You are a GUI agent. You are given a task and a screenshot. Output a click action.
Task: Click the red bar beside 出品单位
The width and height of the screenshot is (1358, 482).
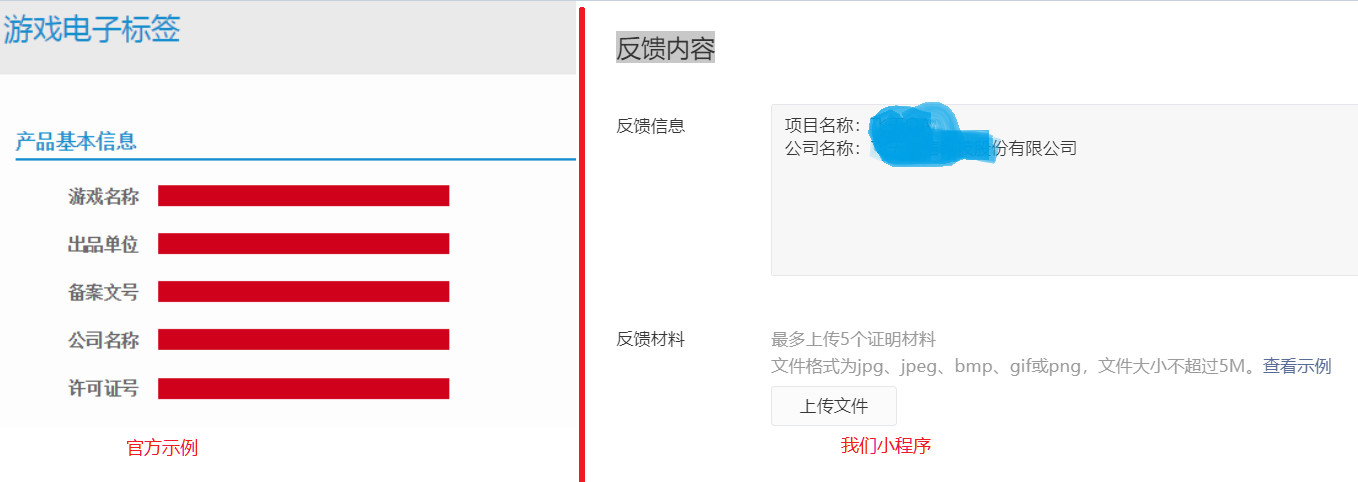pyautogui.click(x=303, y=244)
